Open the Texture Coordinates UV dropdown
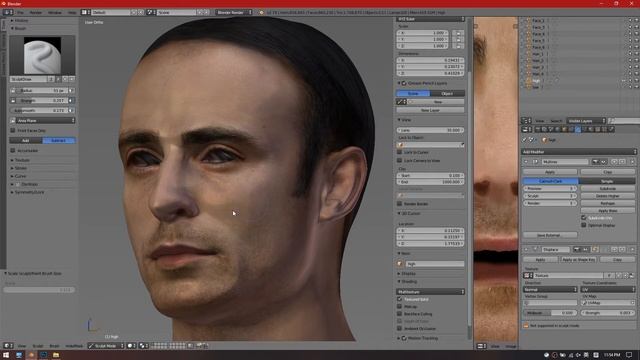Screen dimensions: 640x360 tap(608, 289)
